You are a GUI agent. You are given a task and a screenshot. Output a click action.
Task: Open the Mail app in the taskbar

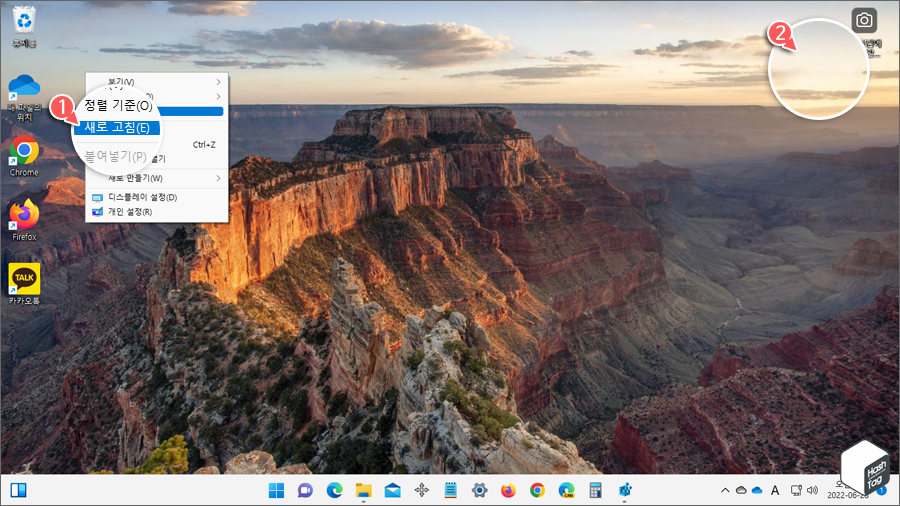393,491
